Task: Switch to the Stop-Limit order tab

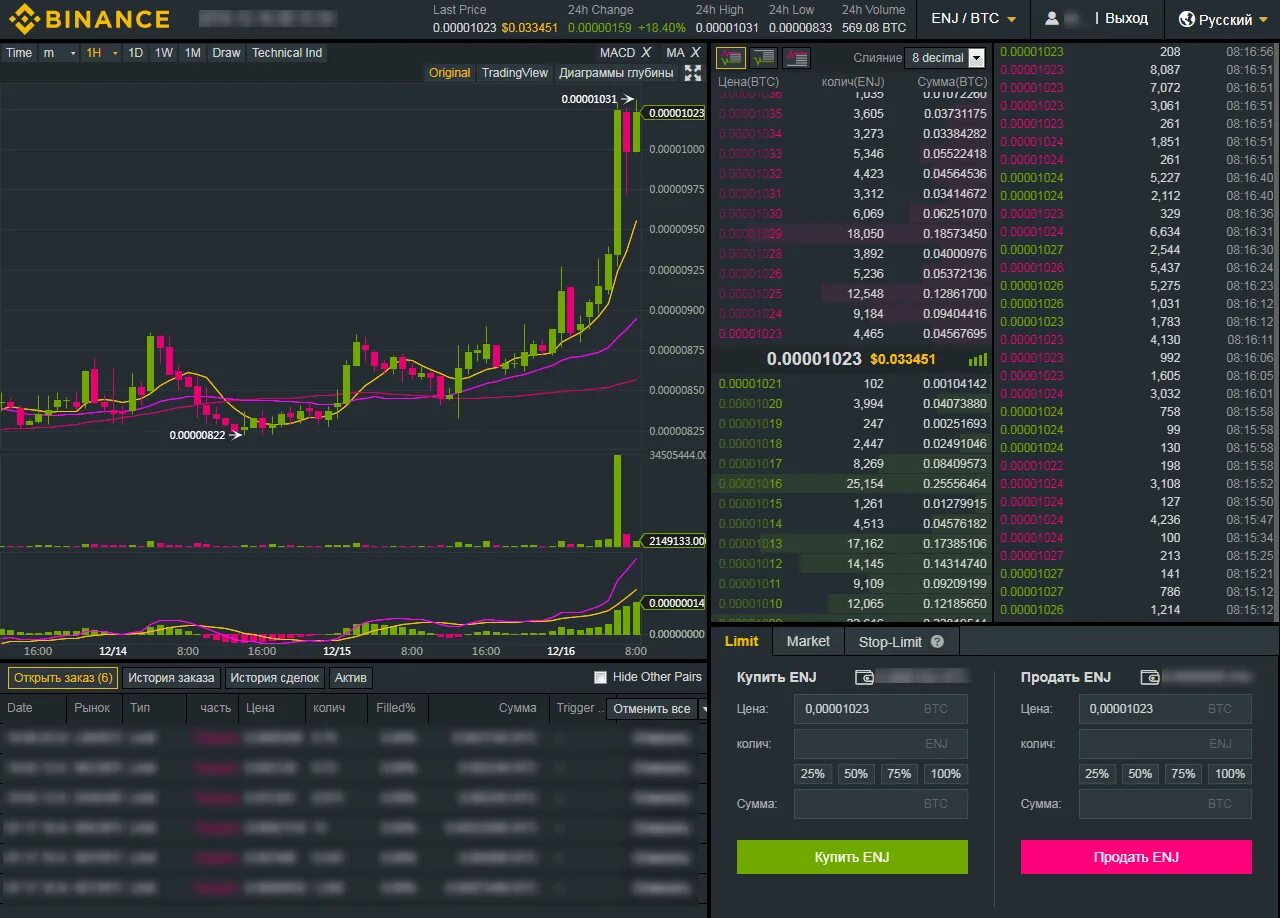Action: (x=901, y=641)
